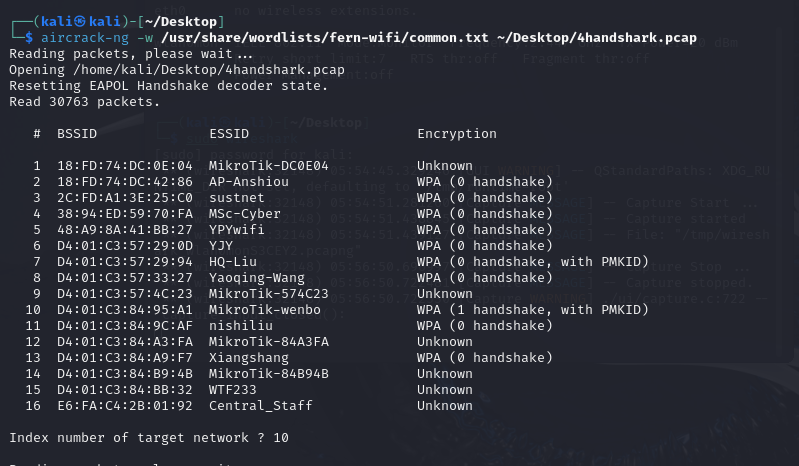The height and width of the screenshot is (466, 799).
Task: Click the aircrack-ng command text
Action: pos(85,38)
